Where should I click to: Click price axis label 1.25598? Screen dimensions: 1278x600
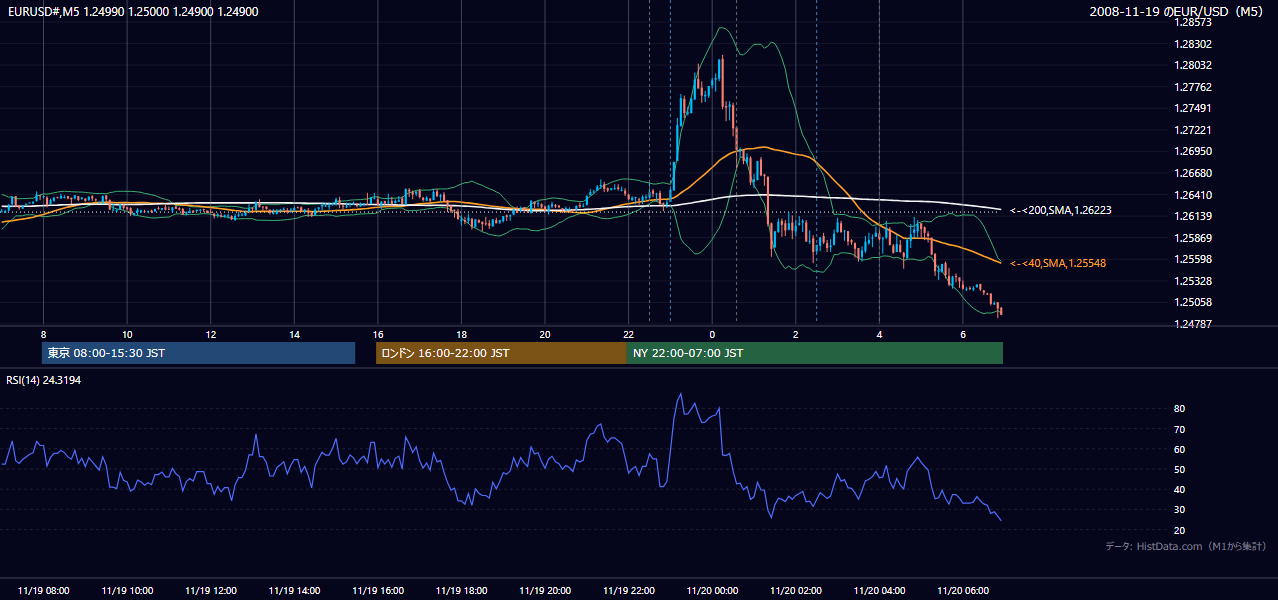tap(1195, 259)
